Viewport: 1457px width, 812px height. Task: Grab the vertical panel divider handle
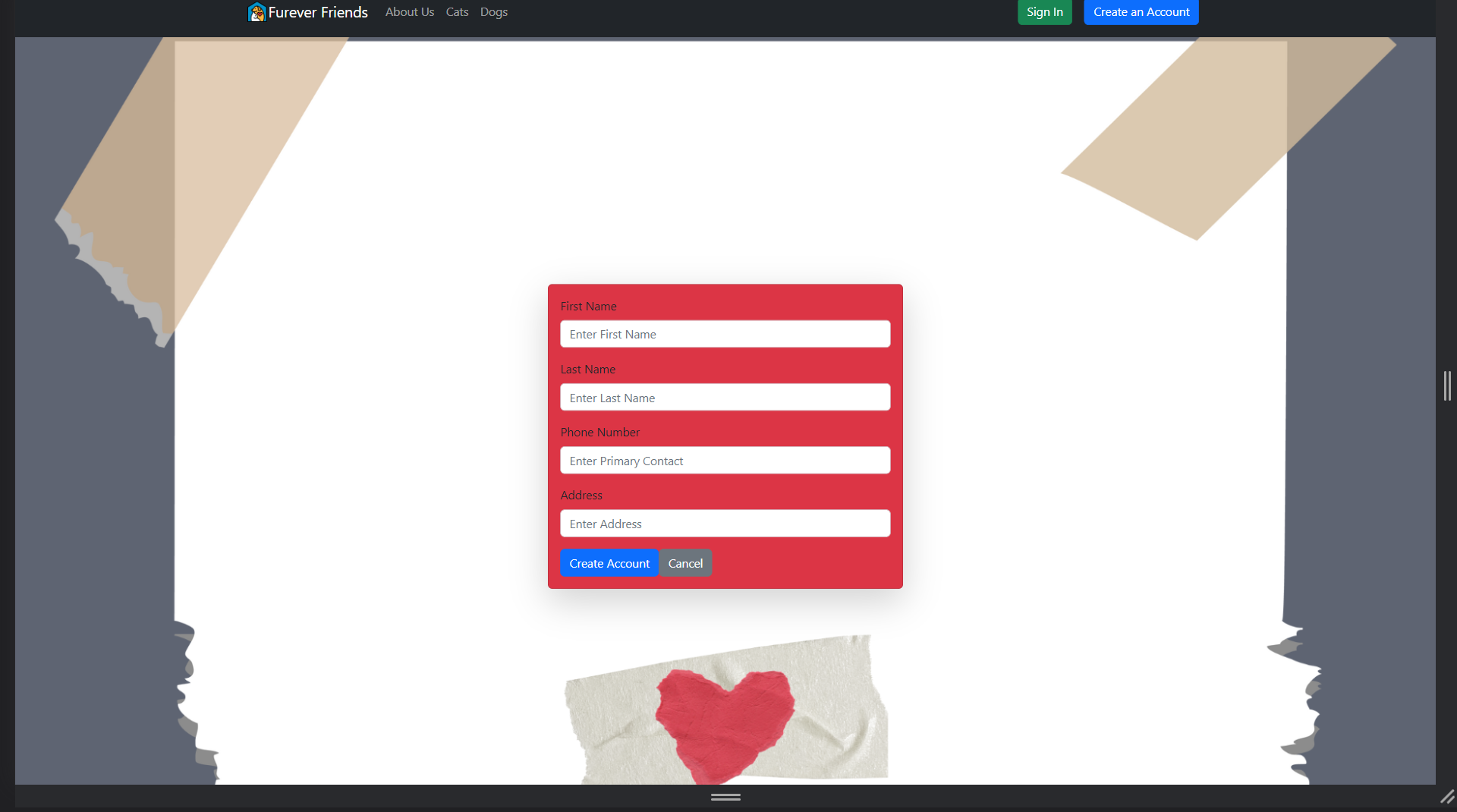[1447, 386]
